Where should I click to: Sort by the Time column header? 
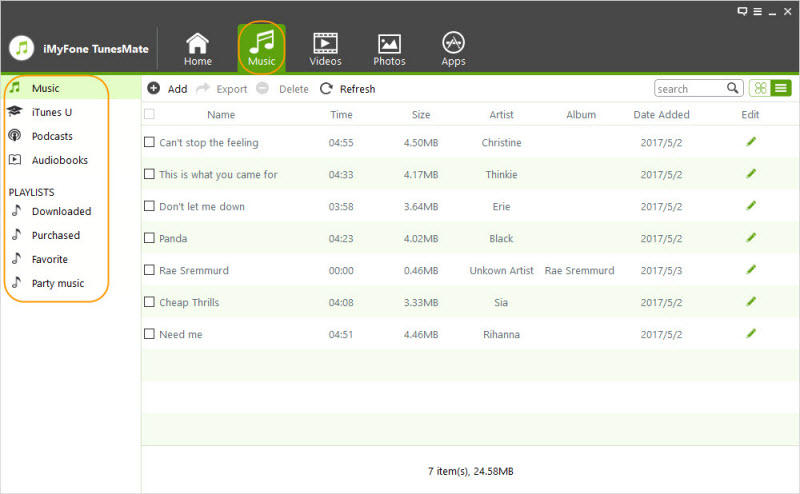click(x=341, y=114)
